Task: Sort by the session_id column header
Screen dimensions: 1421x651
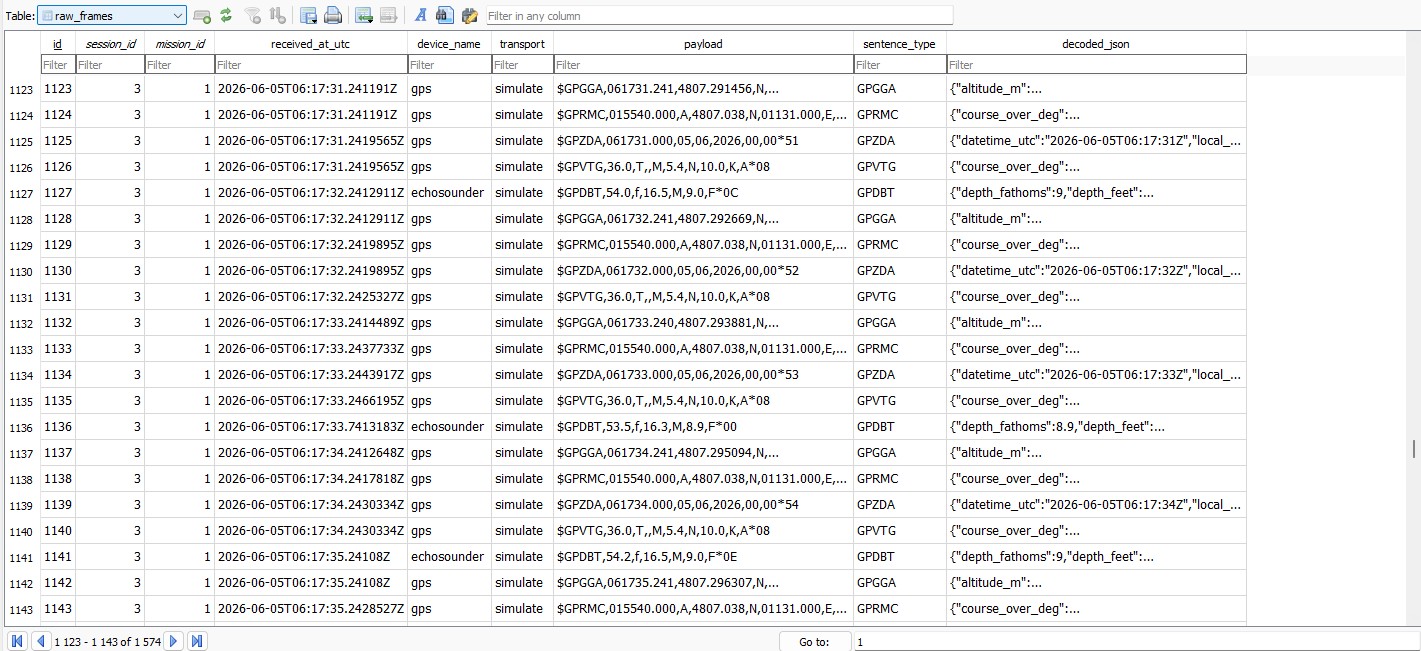Action: click(110, 44)
